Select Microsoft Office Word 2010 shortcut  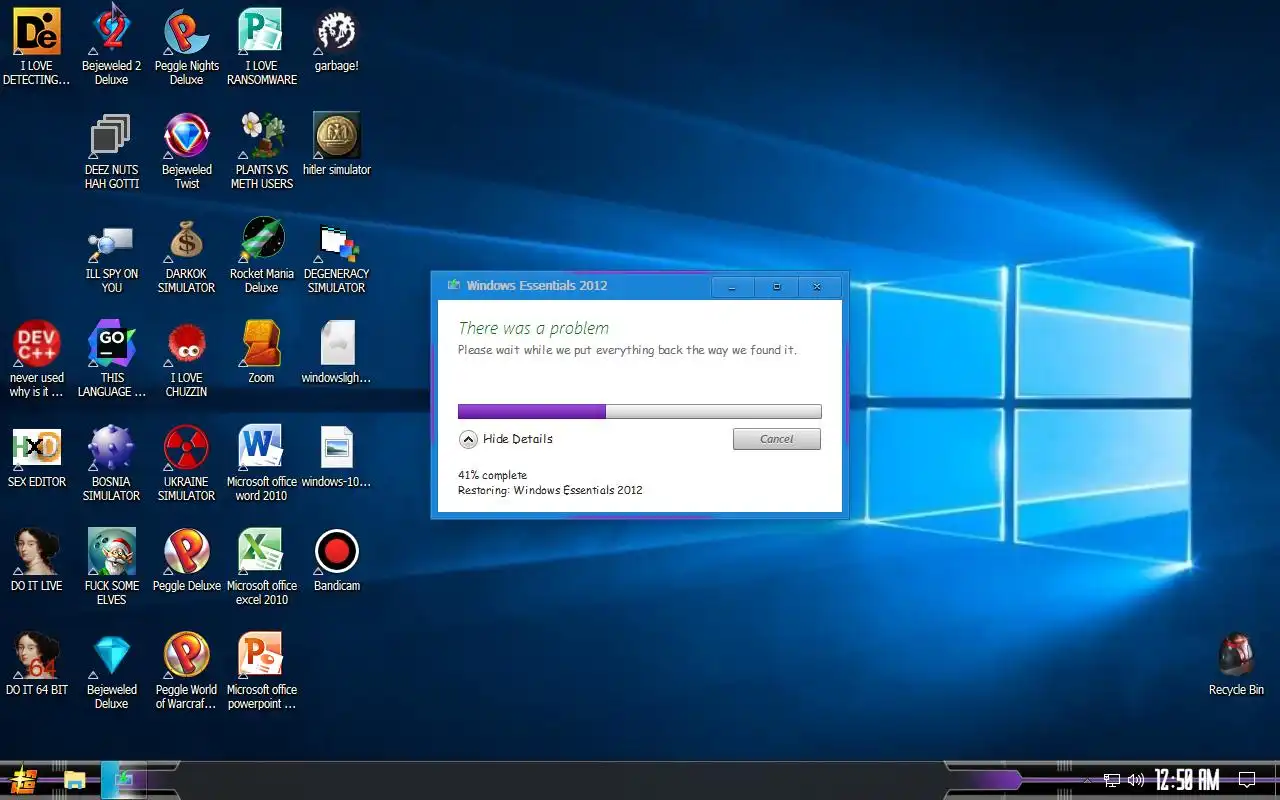[262, 462]
